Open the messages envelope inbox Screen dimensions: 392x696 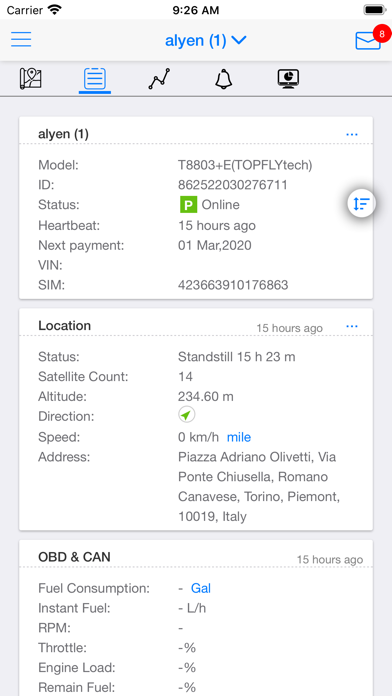point(368,41)
